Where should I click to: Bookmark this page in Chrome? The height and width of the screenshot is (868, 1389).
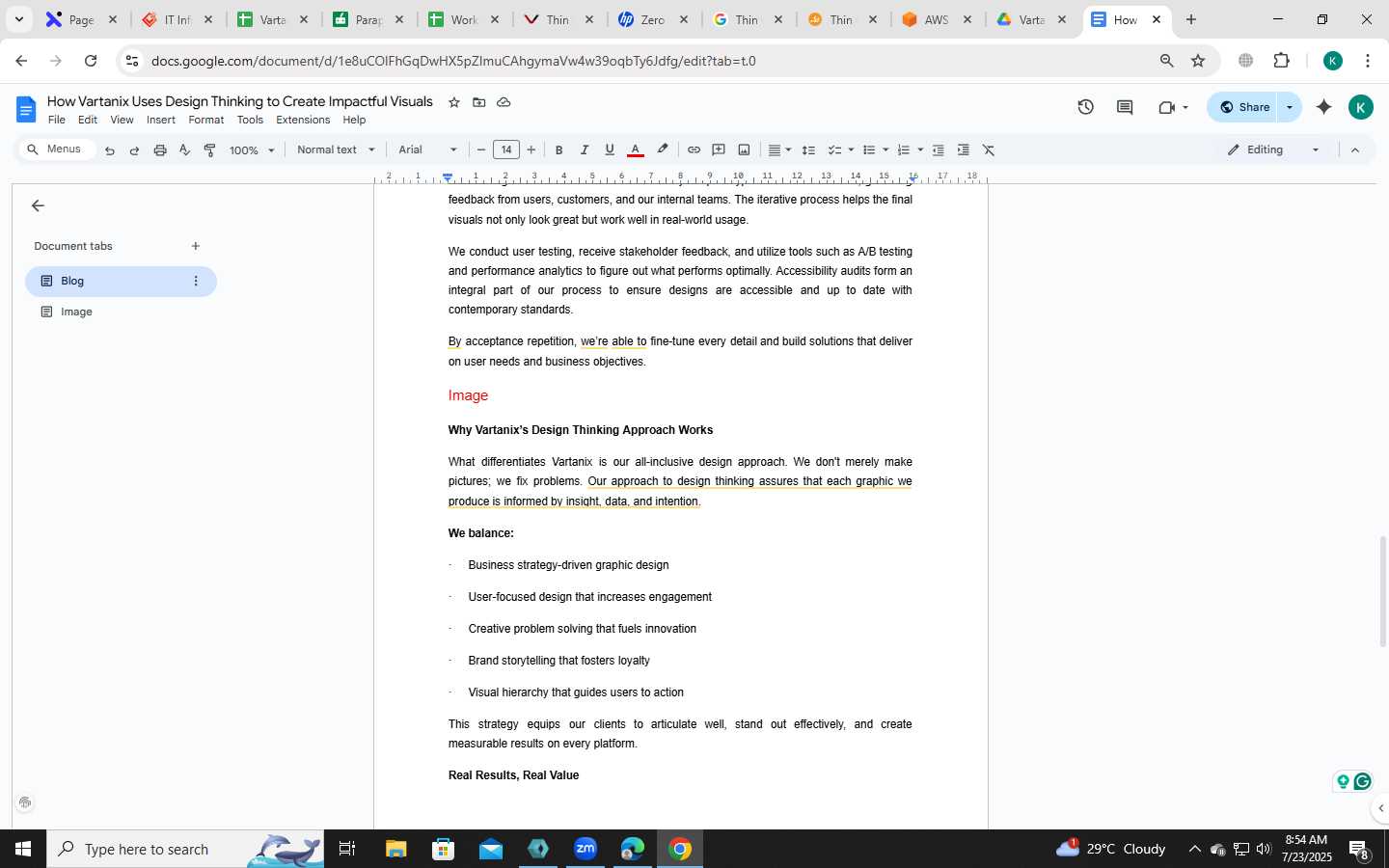click(1198, 61)
